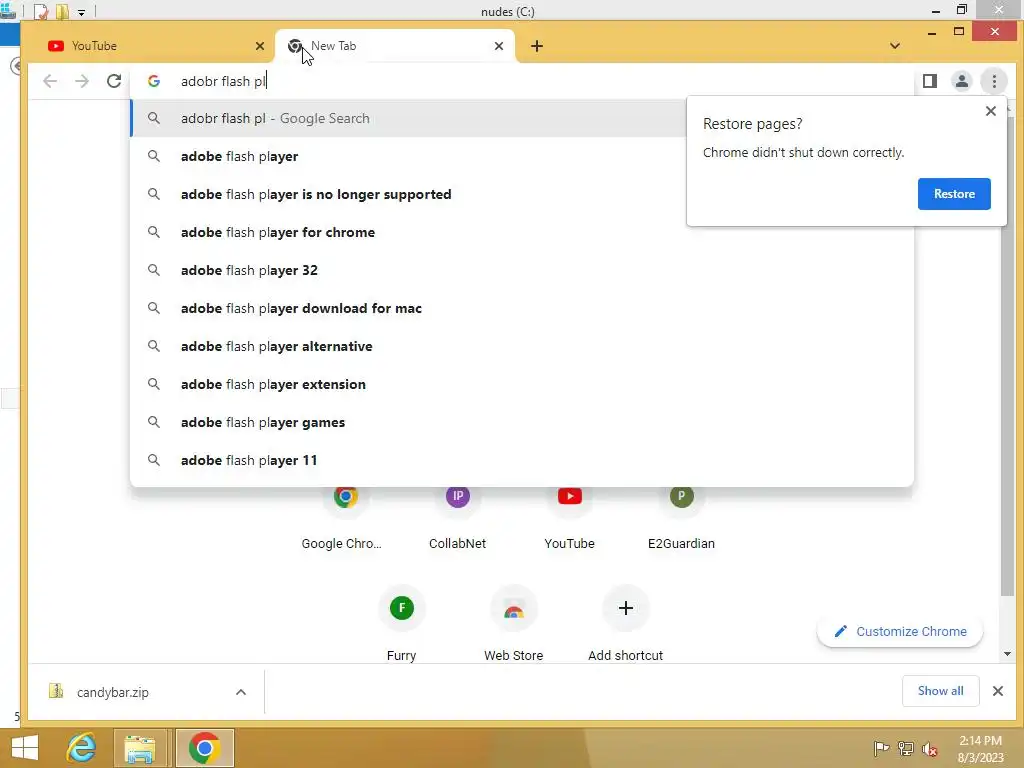Select 'adobe flash player alternative' suggestion

click(522, 346)
